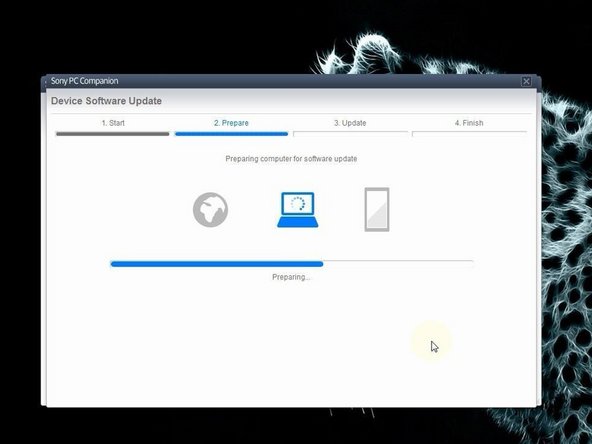Click the empty Update step bar
This screenshot has width=592, height=444.
(x=351, y=134)
